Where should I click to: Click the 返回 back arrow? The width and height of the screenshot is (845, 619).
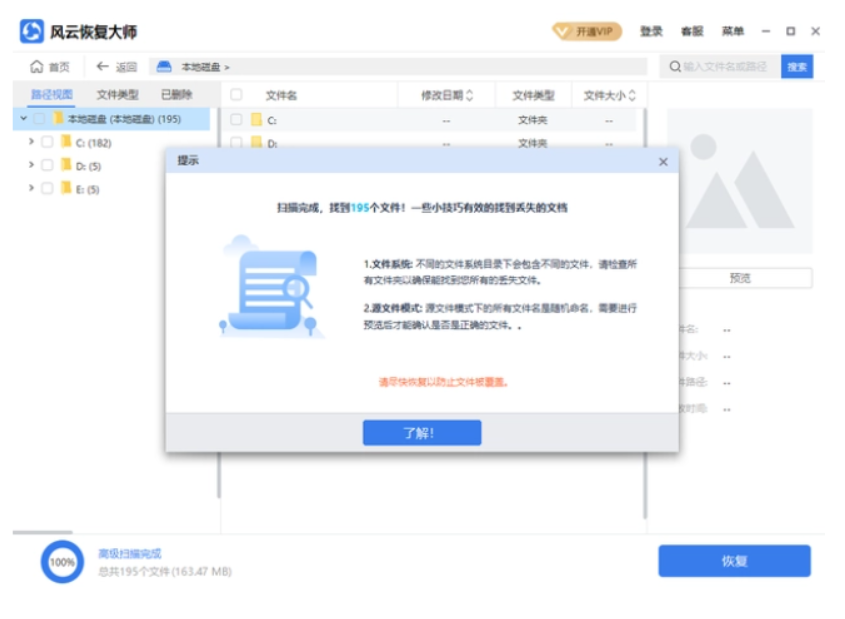click(102, 67)
